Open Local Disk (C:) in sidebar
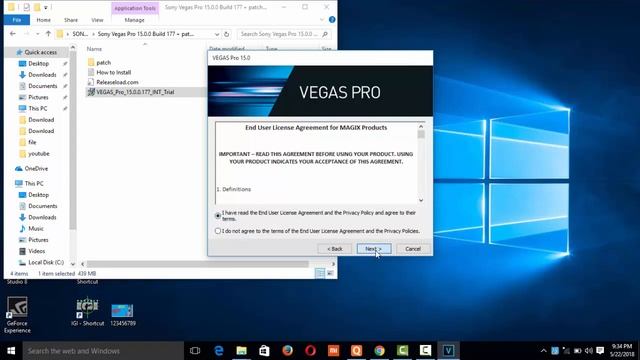 pos(46,262)
